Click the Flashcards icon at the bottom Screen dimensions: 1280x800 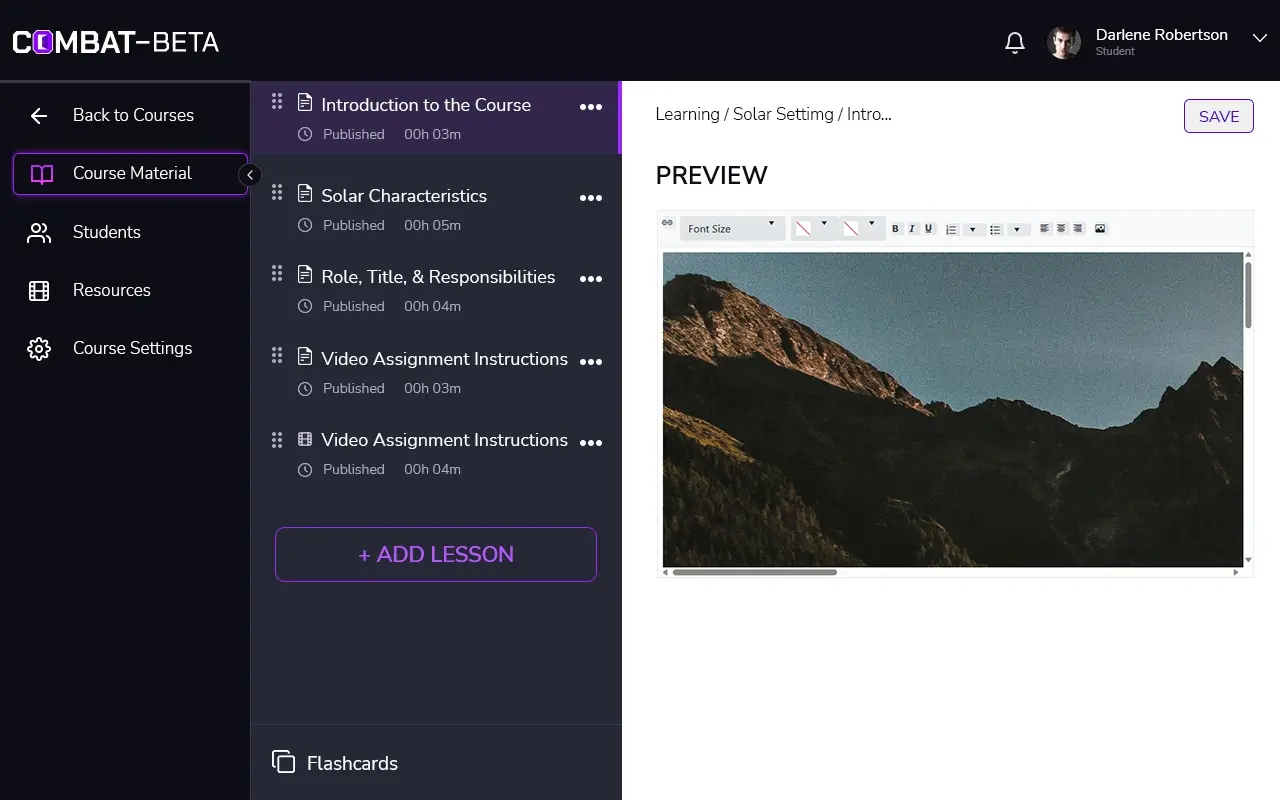pos(283,762)
